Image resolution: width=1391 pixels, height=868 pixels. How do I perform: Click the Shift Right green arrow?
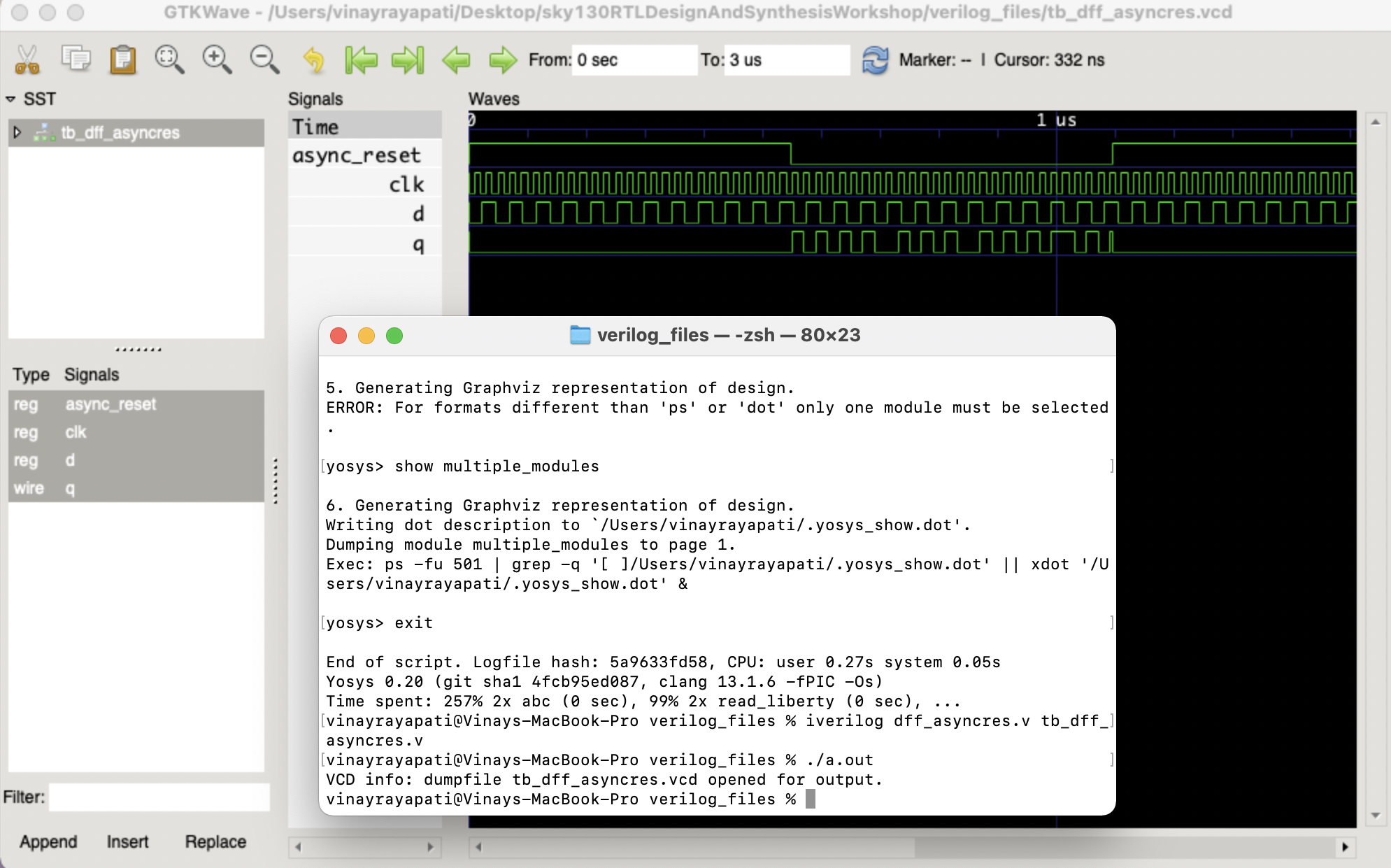(x=502, y=60)
